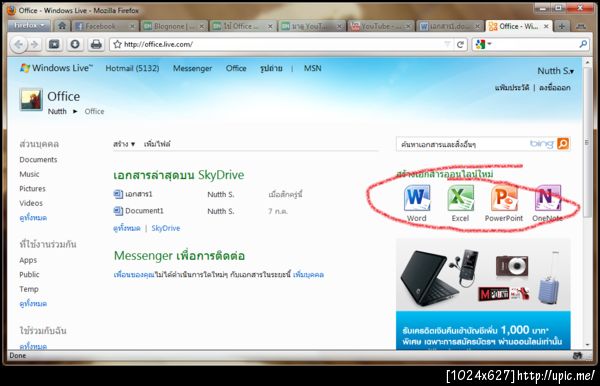Switch to the เอกสาร1.docx tab
The height and width of the screenshot is (386, 600).
pos(449,26)
